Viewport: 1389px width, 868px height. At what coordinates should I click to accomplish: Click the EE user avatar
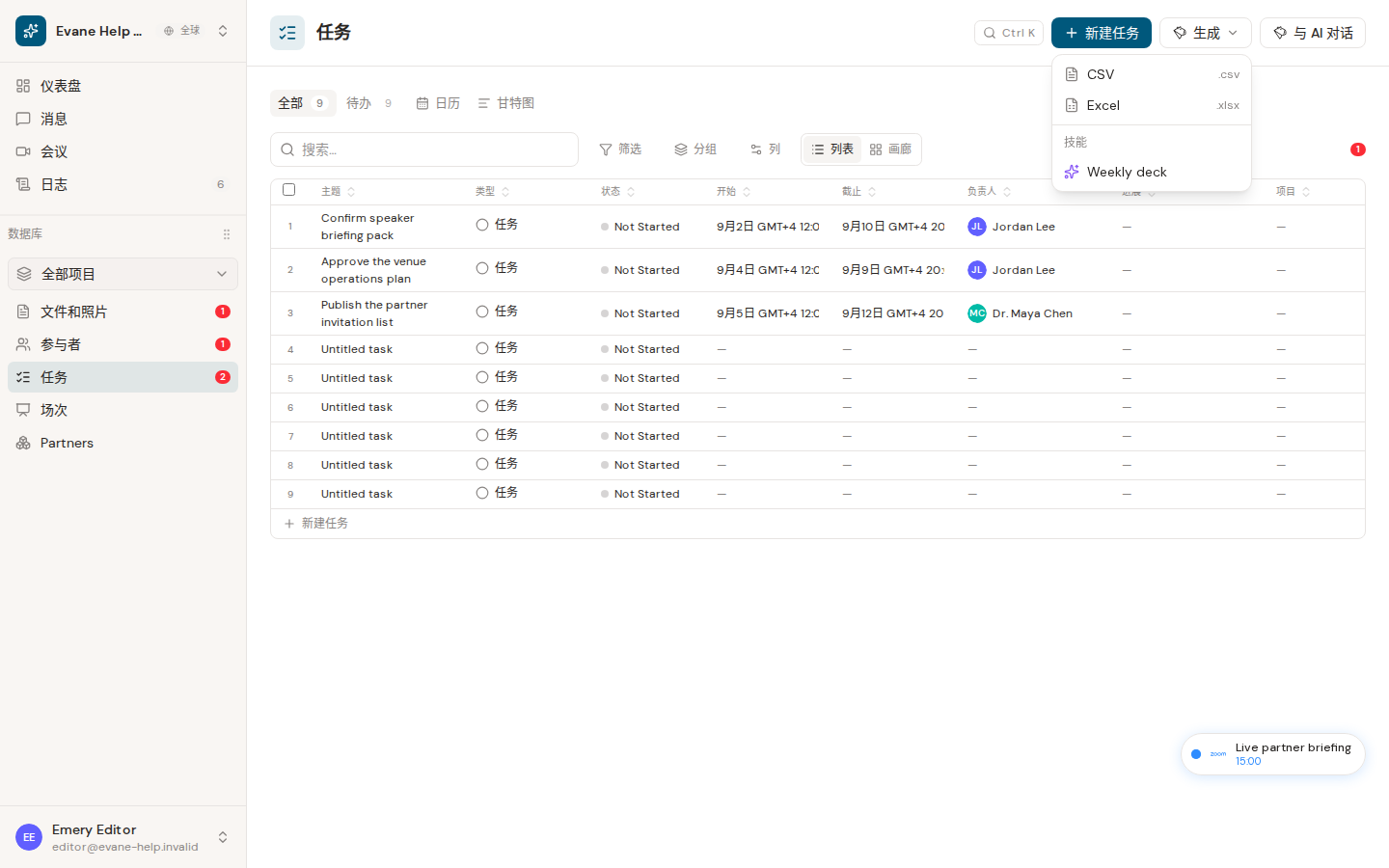tap(29, 837)
